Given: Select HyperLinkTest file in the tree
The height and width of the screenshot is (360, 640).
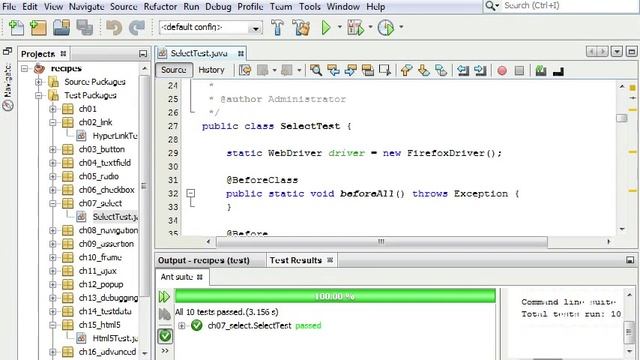Looking at the screenshot, I should [x=115, y=136].
